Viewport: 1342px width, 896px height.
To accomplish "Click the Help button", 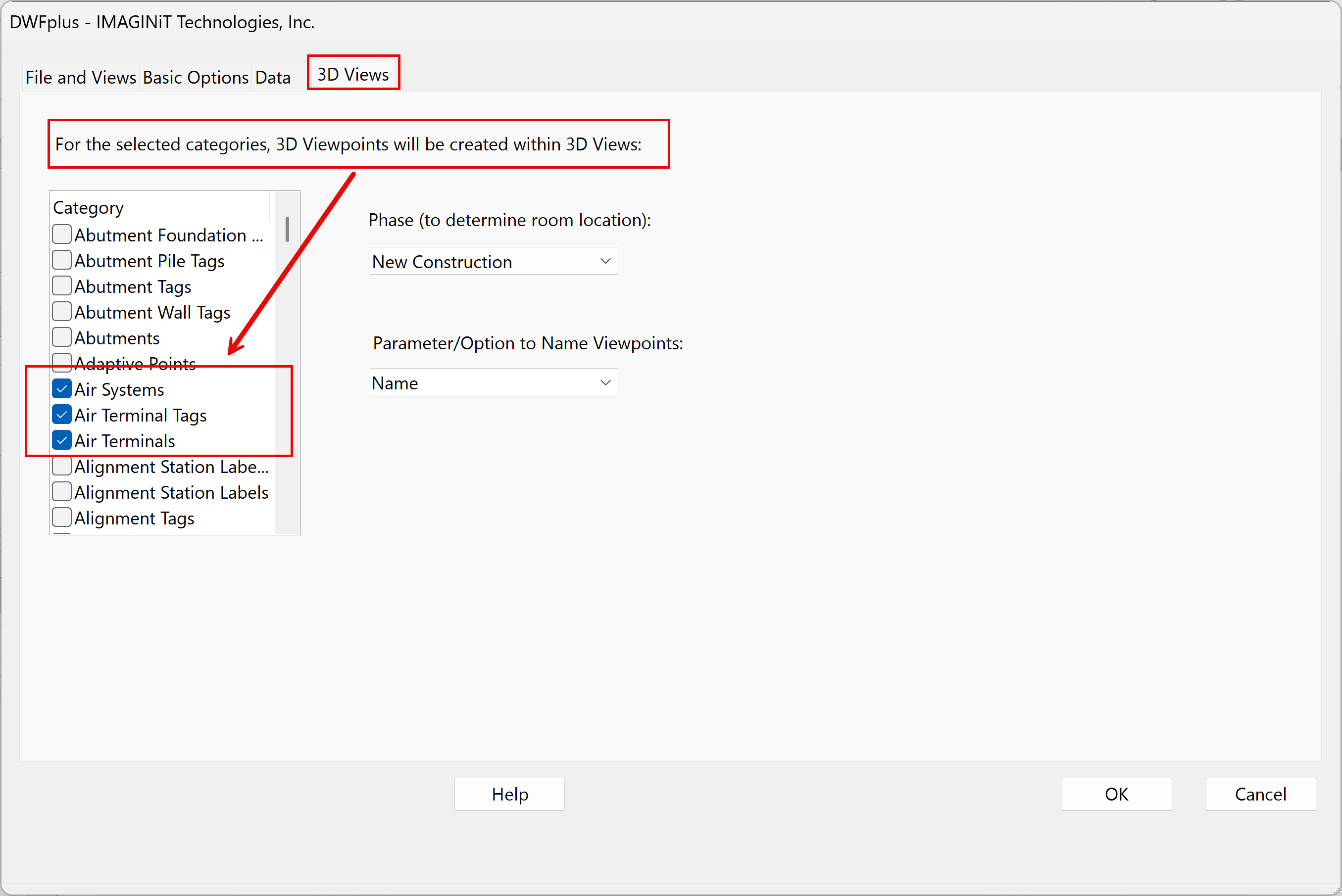I will point(509,794).
